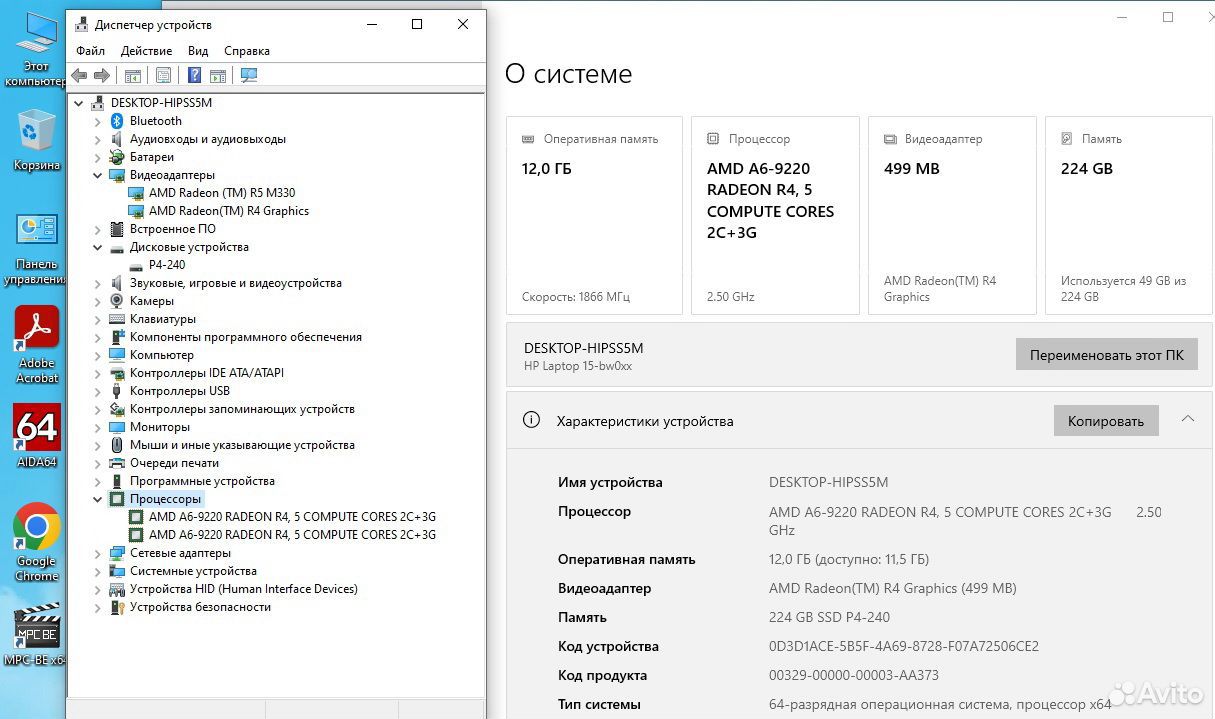1215x719 pixels.
Task: Scan for hardware changes via monitor icon
Action: (249, 75)
